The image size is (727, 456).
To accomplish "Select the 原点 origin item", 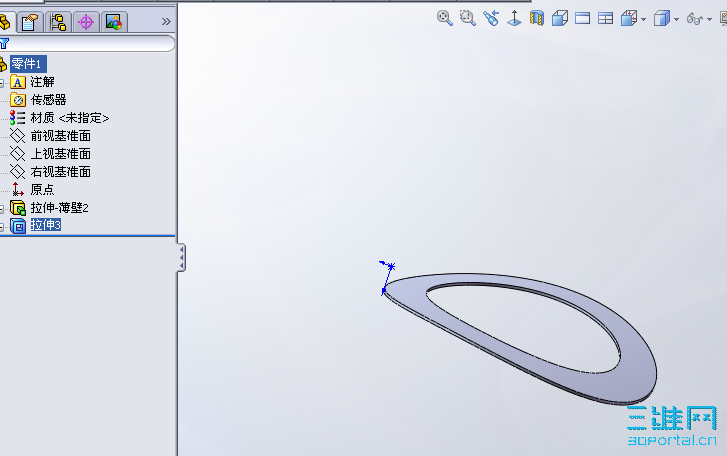I will pos(42,190).
